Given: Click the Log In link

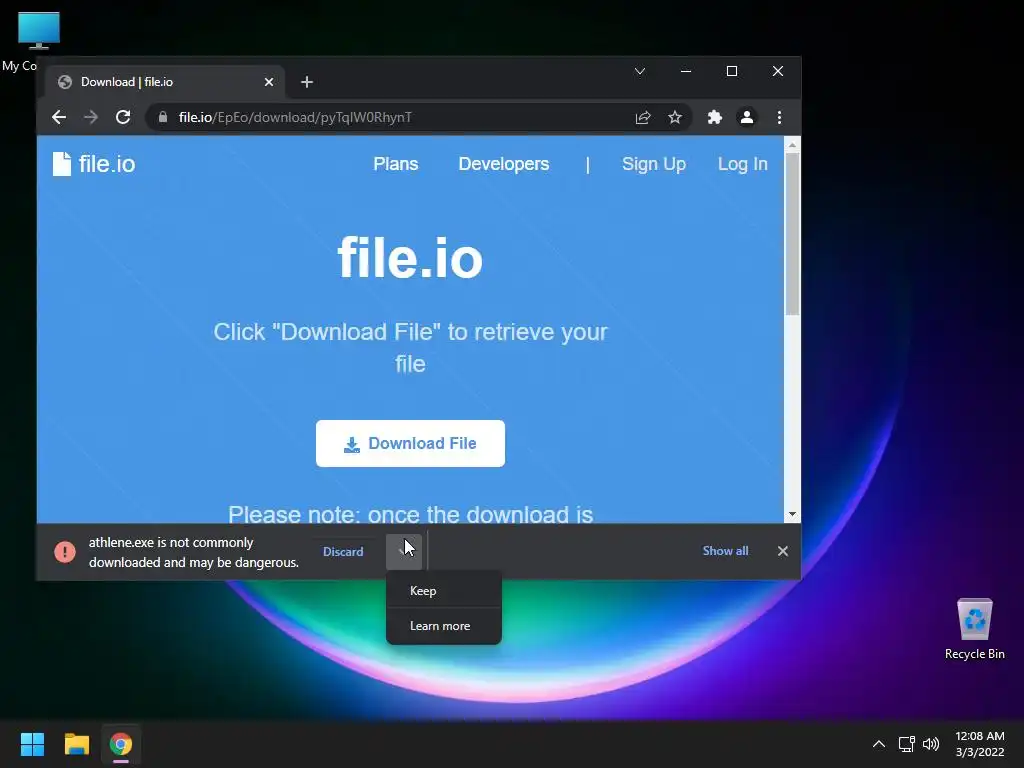Looking at the screenshot, I should pos(743,164).
